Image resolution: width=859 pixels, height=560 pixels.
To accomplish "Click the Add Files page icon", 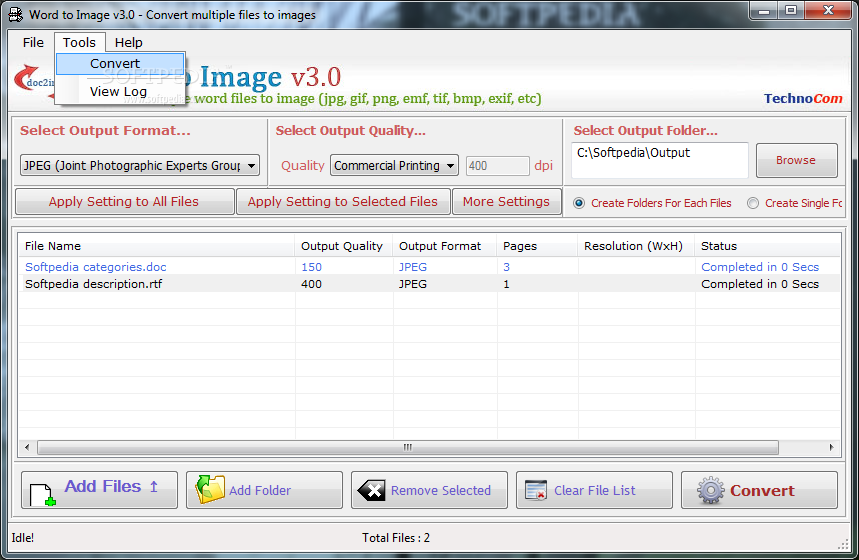I will point(43,494).
